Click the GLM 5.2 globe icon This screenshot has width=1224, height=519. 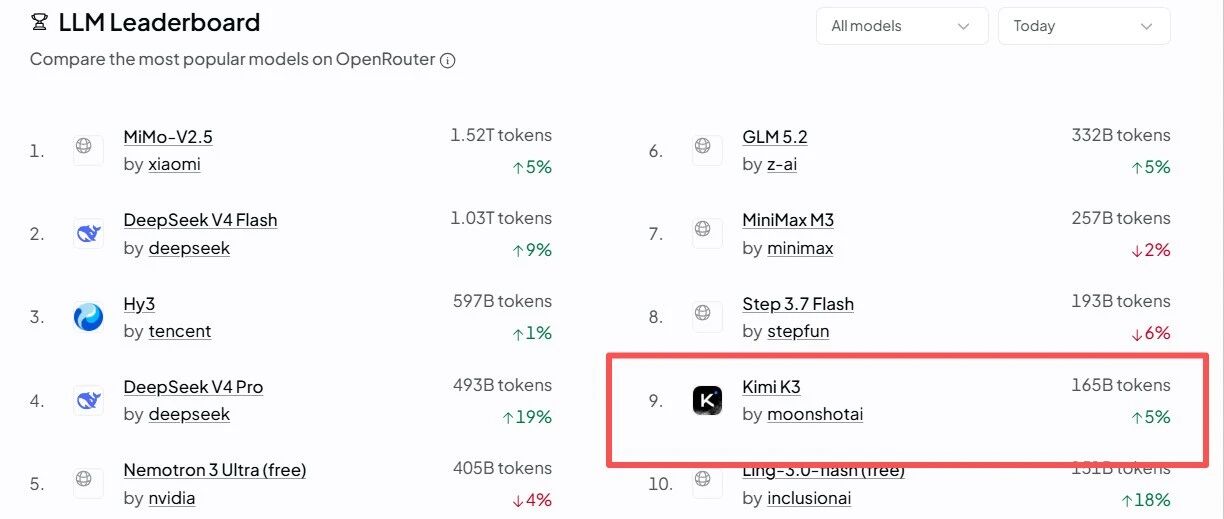click(707, 150)
